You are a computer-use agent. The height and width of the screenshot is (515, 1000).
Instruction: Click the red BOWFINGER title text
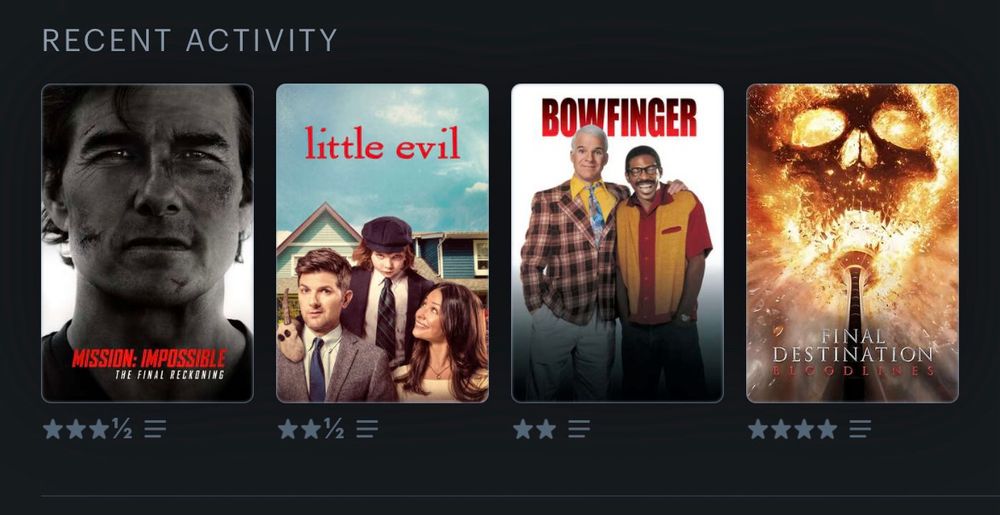pos(619,118)
